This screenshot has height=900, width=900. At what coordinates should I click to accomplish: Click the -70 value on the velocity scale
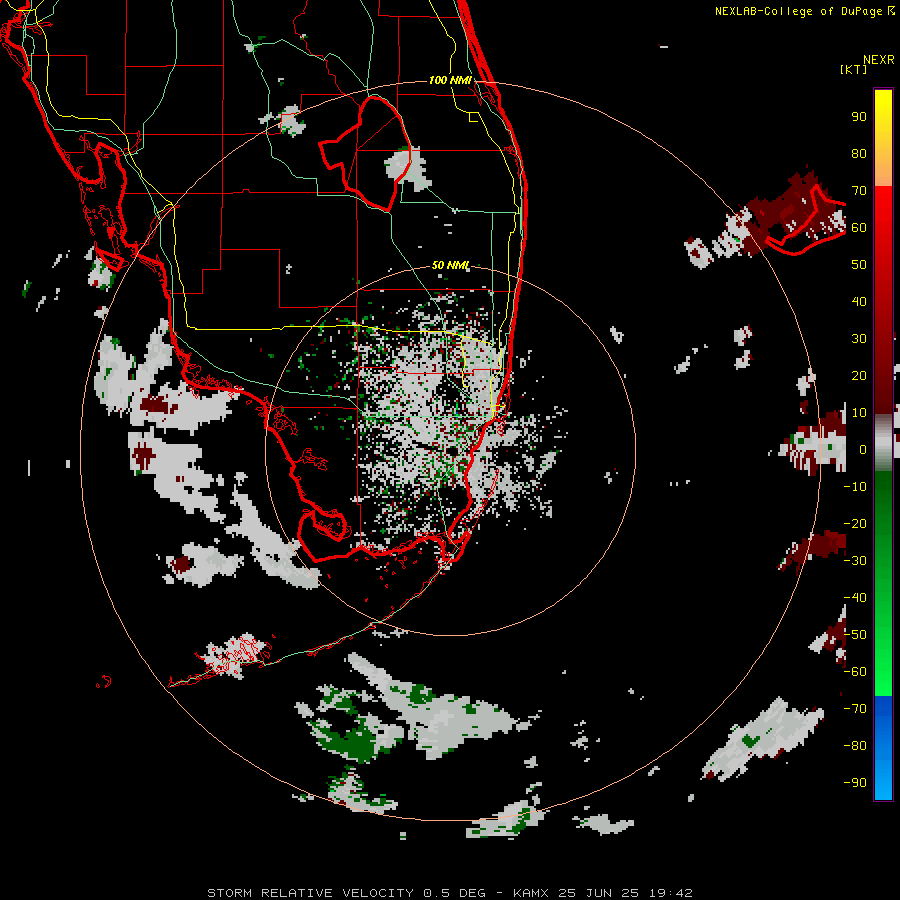855,709
